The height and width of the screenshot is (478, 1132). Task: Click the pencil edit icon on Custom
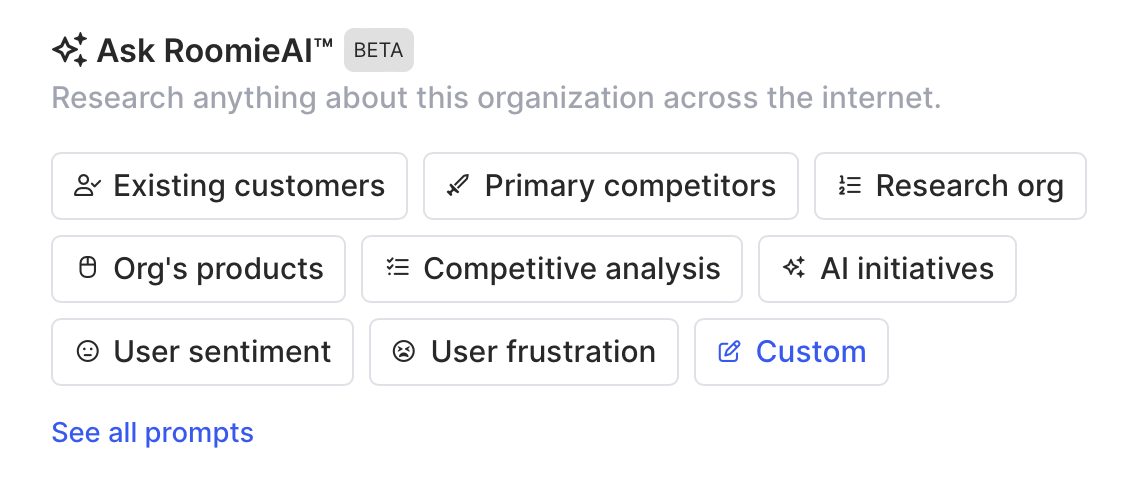[730, 352]
